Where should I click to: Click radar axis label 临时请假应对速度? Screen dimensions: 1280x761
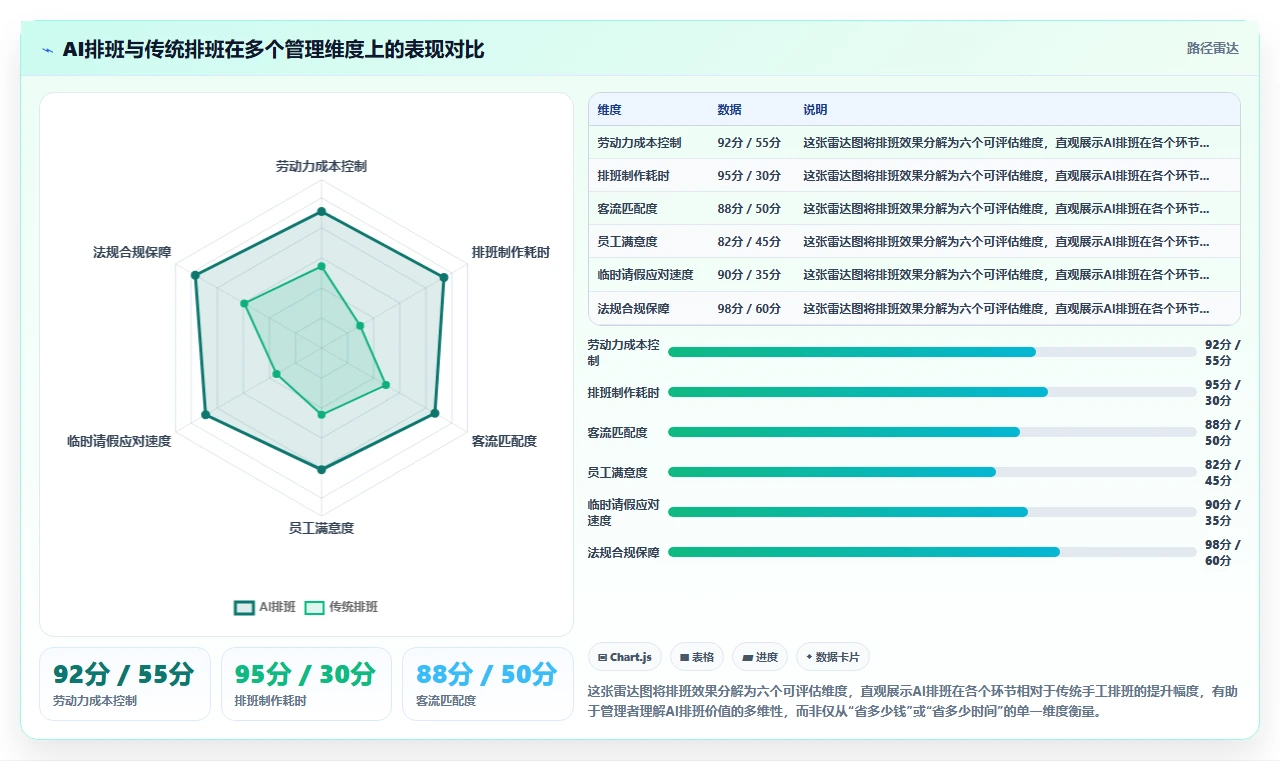click(x=119, y=441)
